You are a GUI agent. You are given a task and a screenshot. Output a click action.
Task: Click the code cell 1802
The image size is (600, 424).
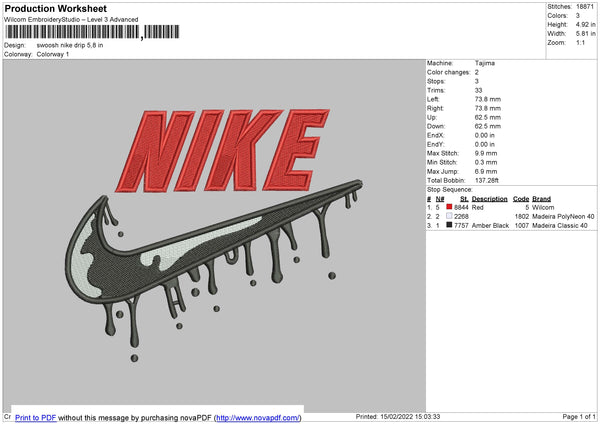point(522,217)
